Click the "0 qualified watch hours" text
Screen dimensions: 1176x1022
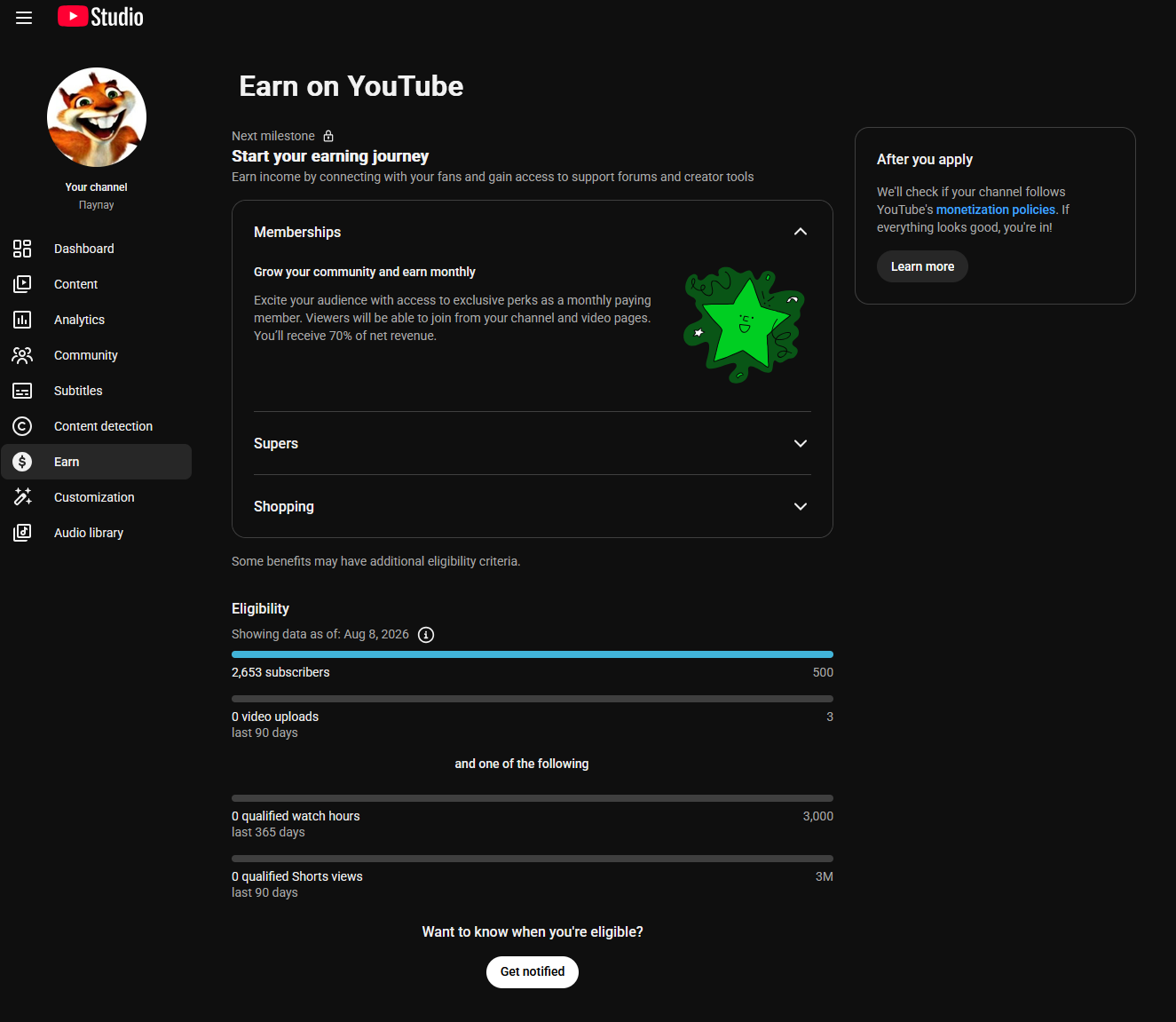point(296,816)
